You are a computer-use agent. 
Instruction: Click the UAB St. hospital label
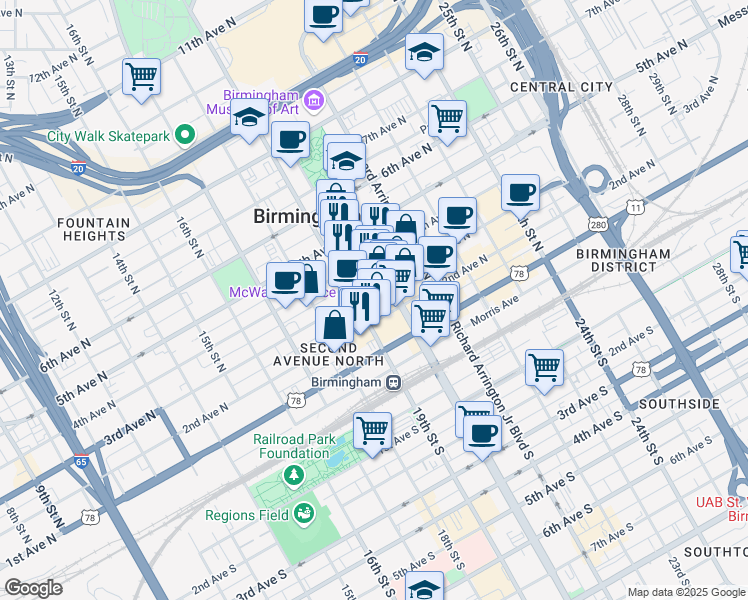[721, 509]
